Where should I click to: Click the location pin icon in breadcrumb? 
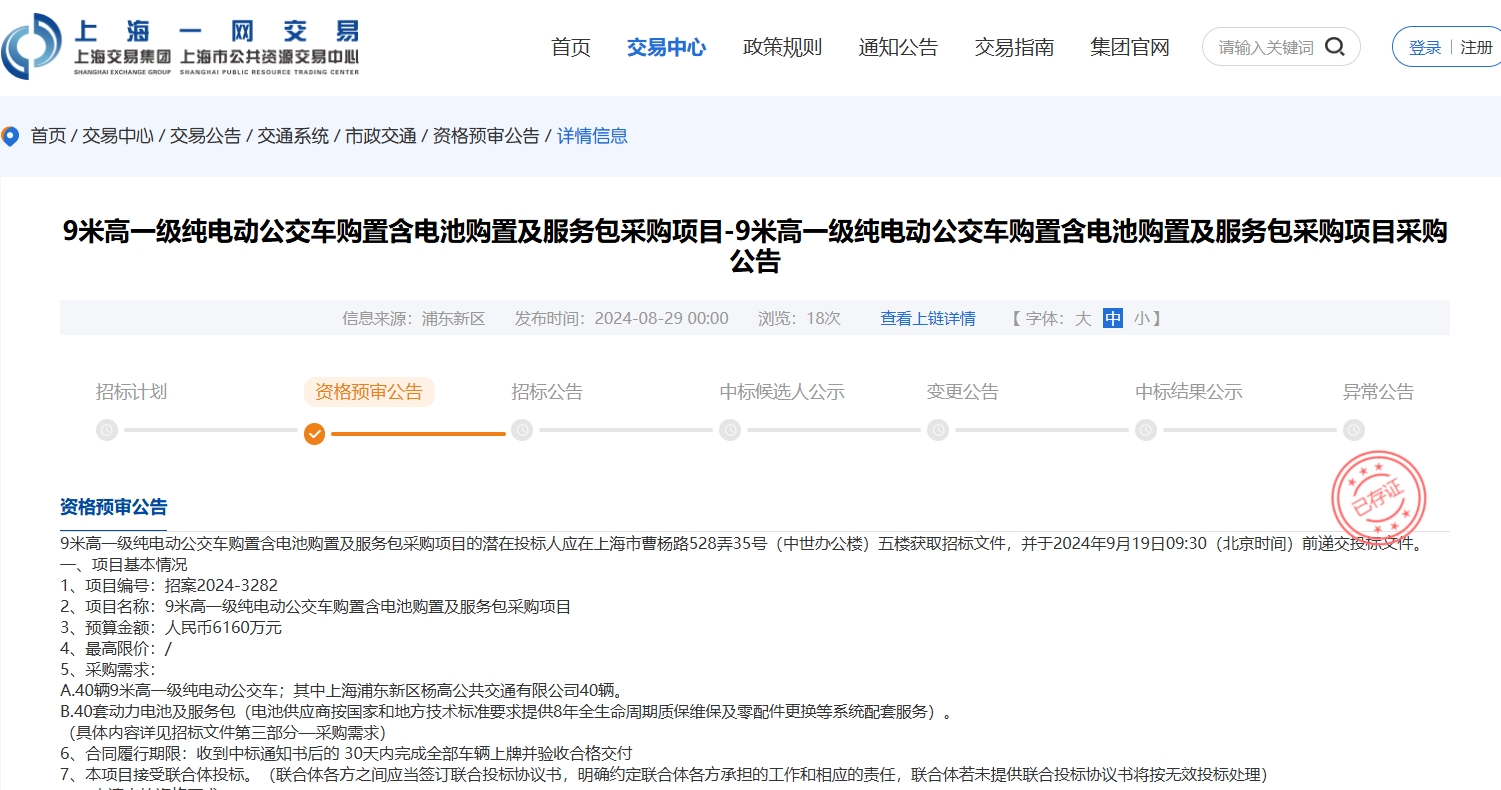(x=11, y=136)
